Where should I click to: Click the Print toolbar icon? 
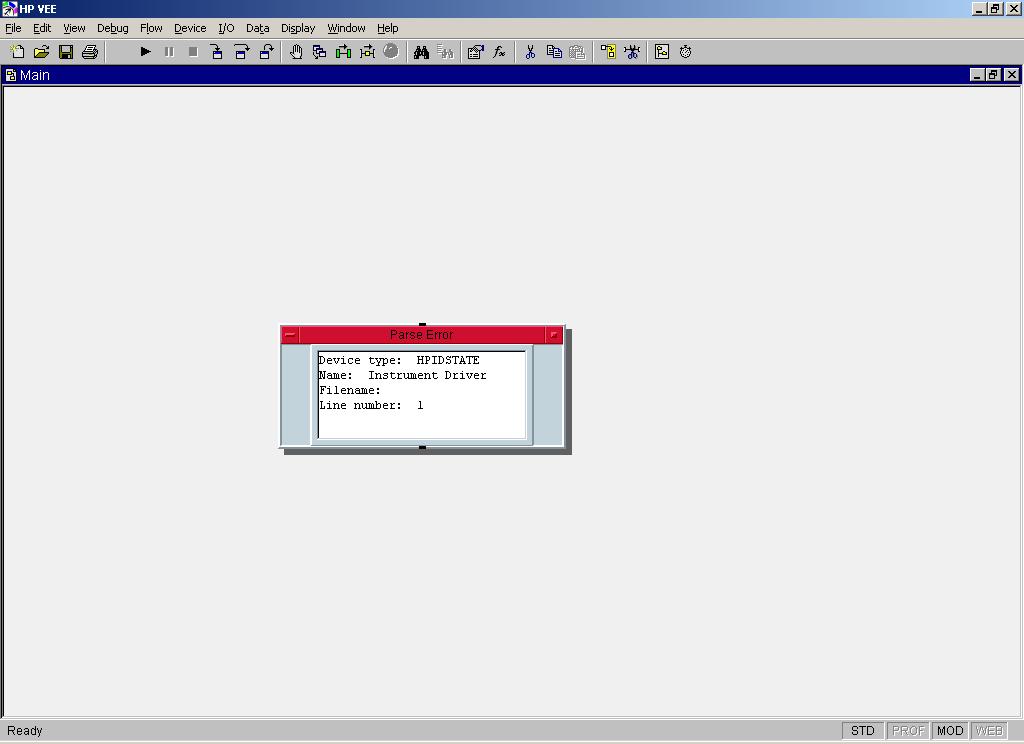point(90,52)
